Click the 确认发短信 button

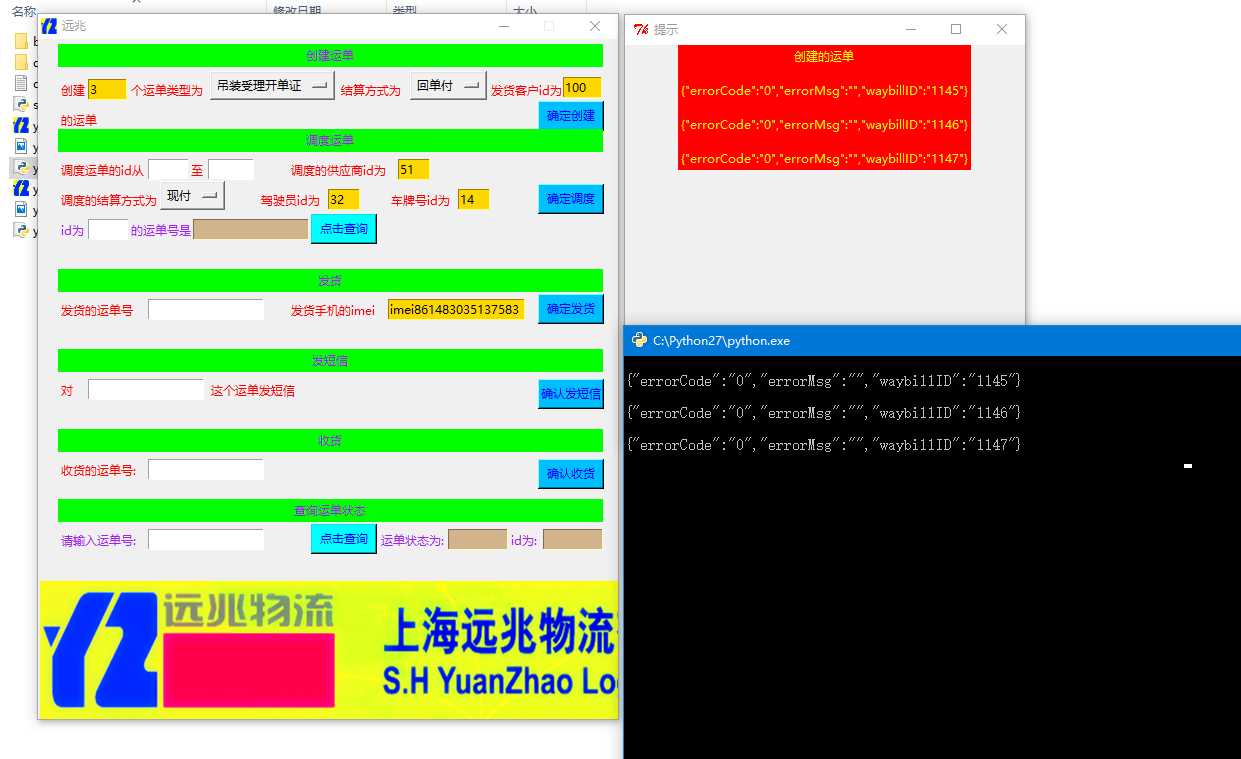tap(571, 394)
